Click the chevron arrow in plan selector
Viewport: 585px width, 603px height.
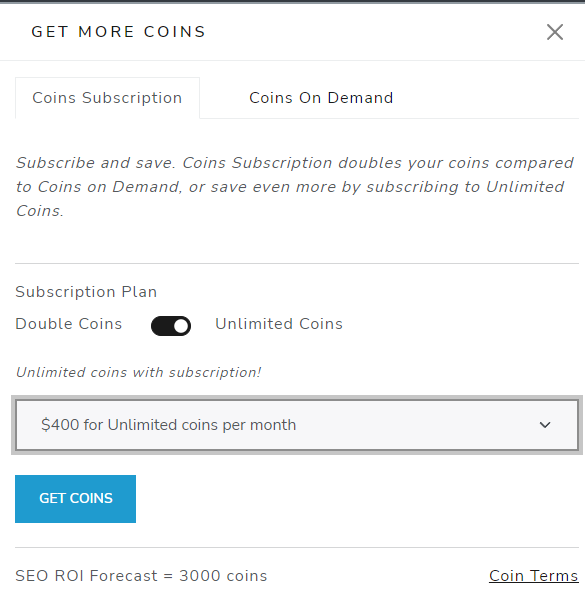click(545, 425)
